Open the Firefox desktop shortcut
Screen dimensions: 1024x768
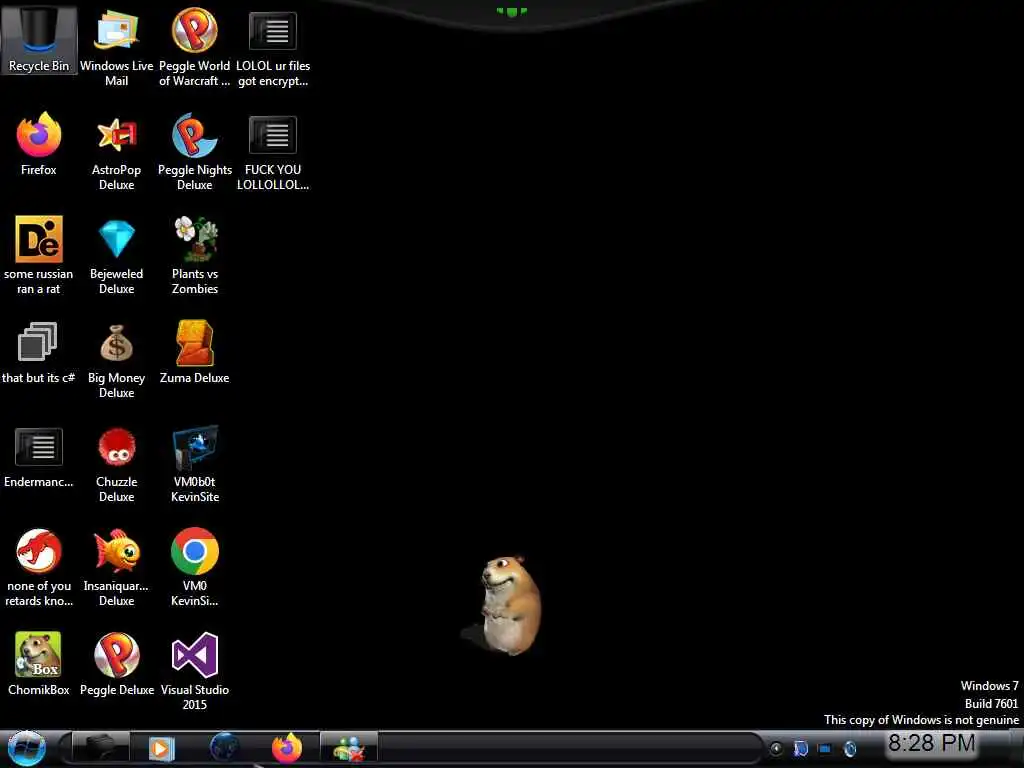tap(39, 144)
